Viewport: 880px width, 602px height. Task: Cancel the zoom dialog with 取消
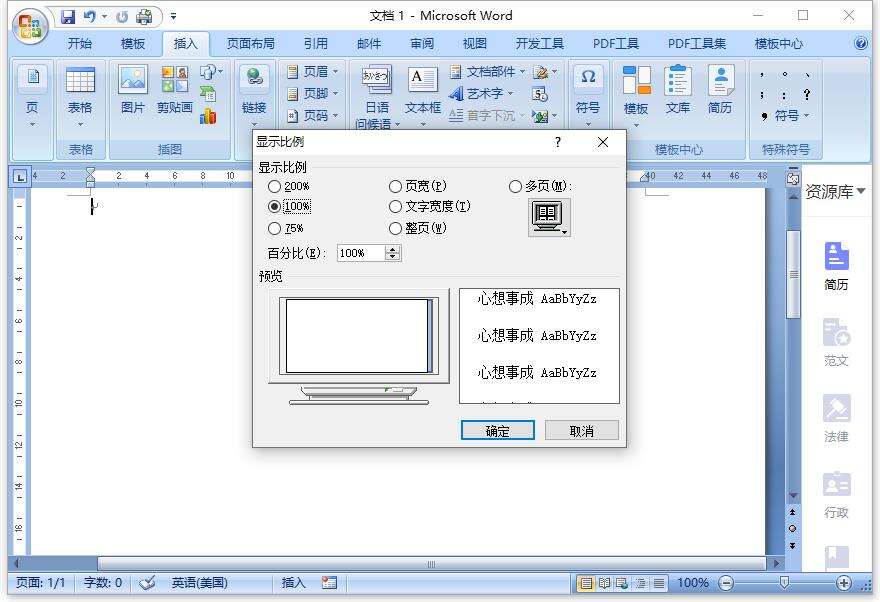coord(581,431)
